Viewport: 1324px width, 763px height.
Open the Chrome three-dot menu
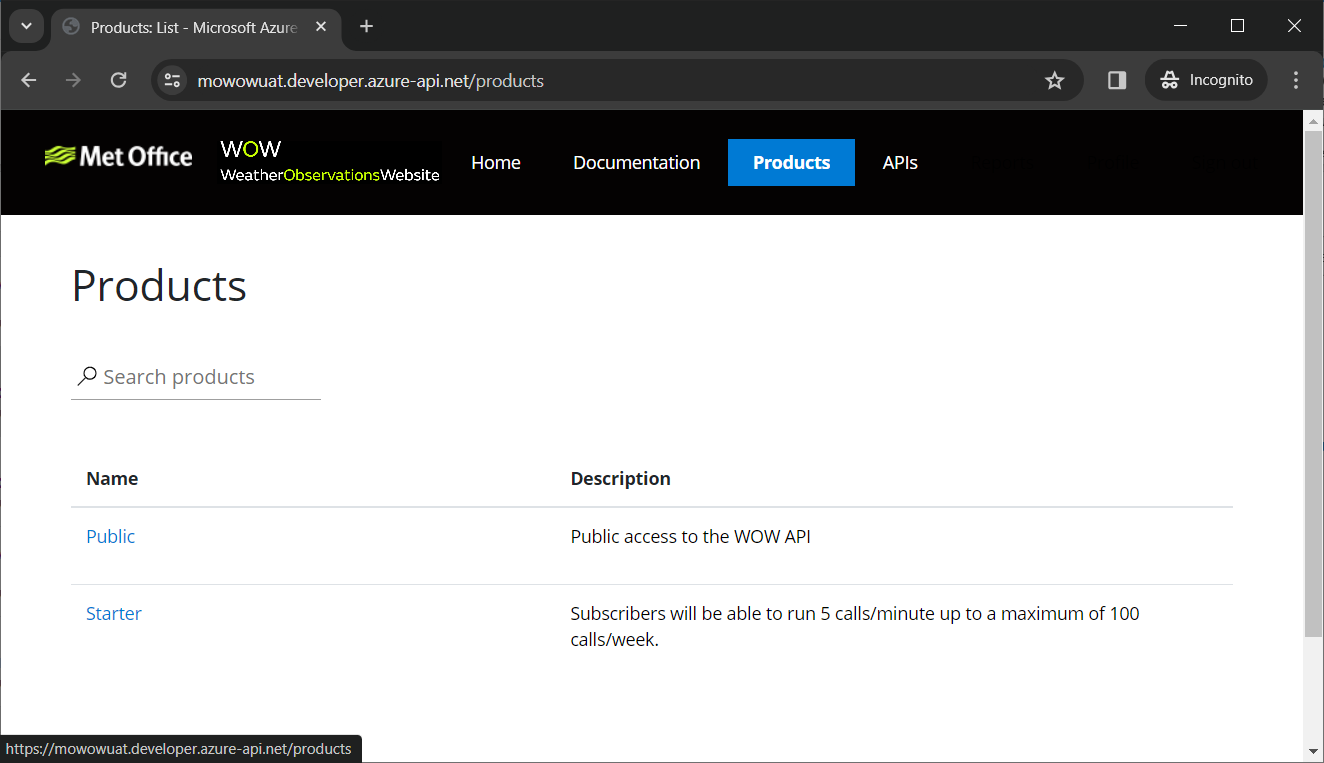pos(1296,81)
